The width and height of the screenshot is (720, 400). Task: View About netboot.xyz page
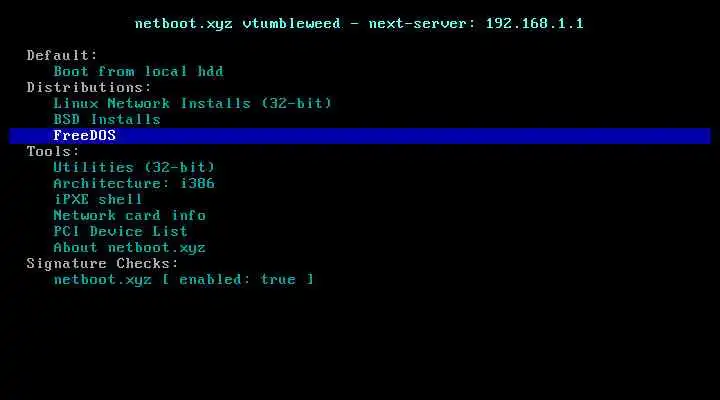point(129,248)
